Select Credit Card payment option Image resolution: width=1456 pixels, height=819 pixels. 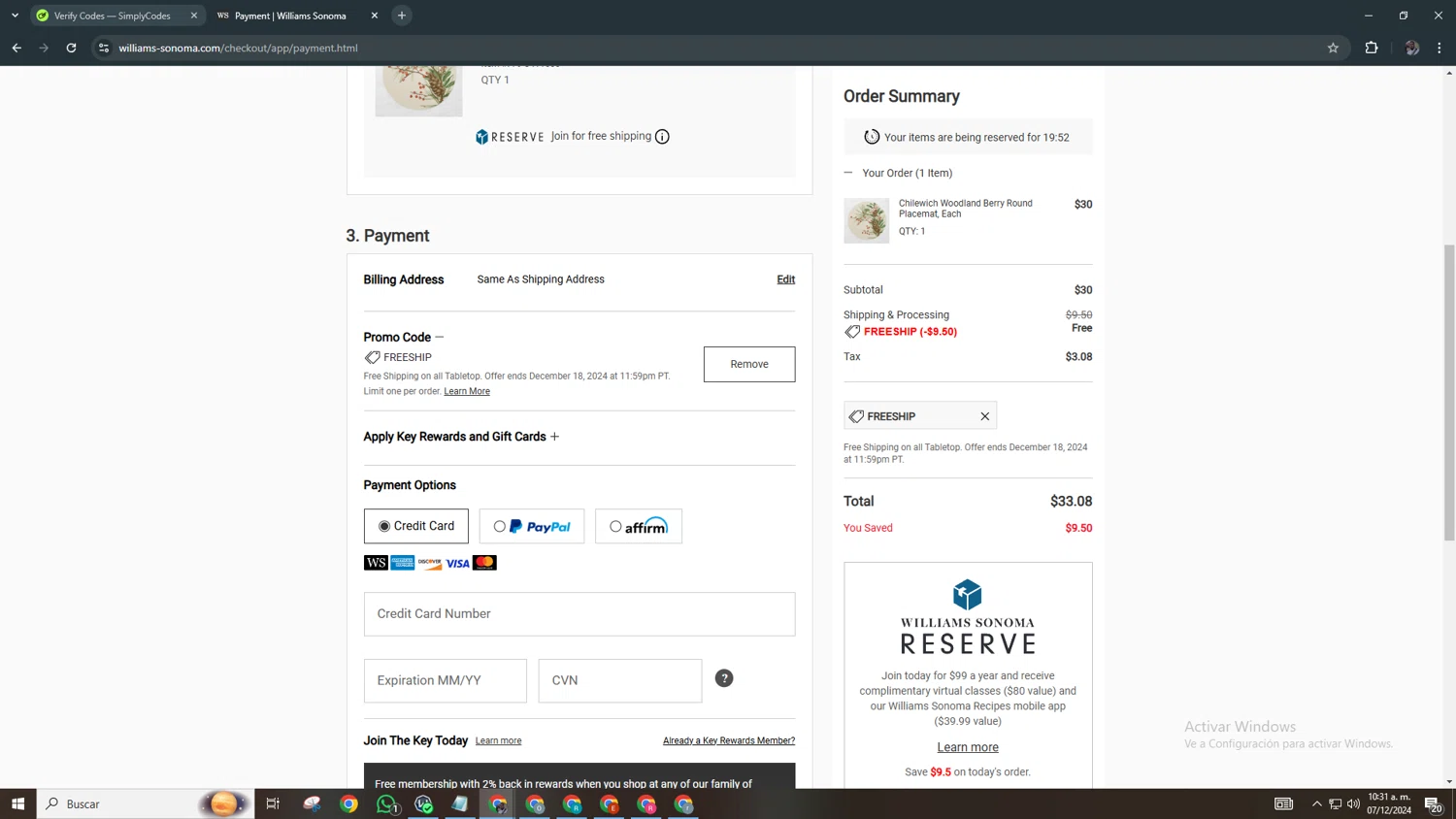(x=416, y=526)
